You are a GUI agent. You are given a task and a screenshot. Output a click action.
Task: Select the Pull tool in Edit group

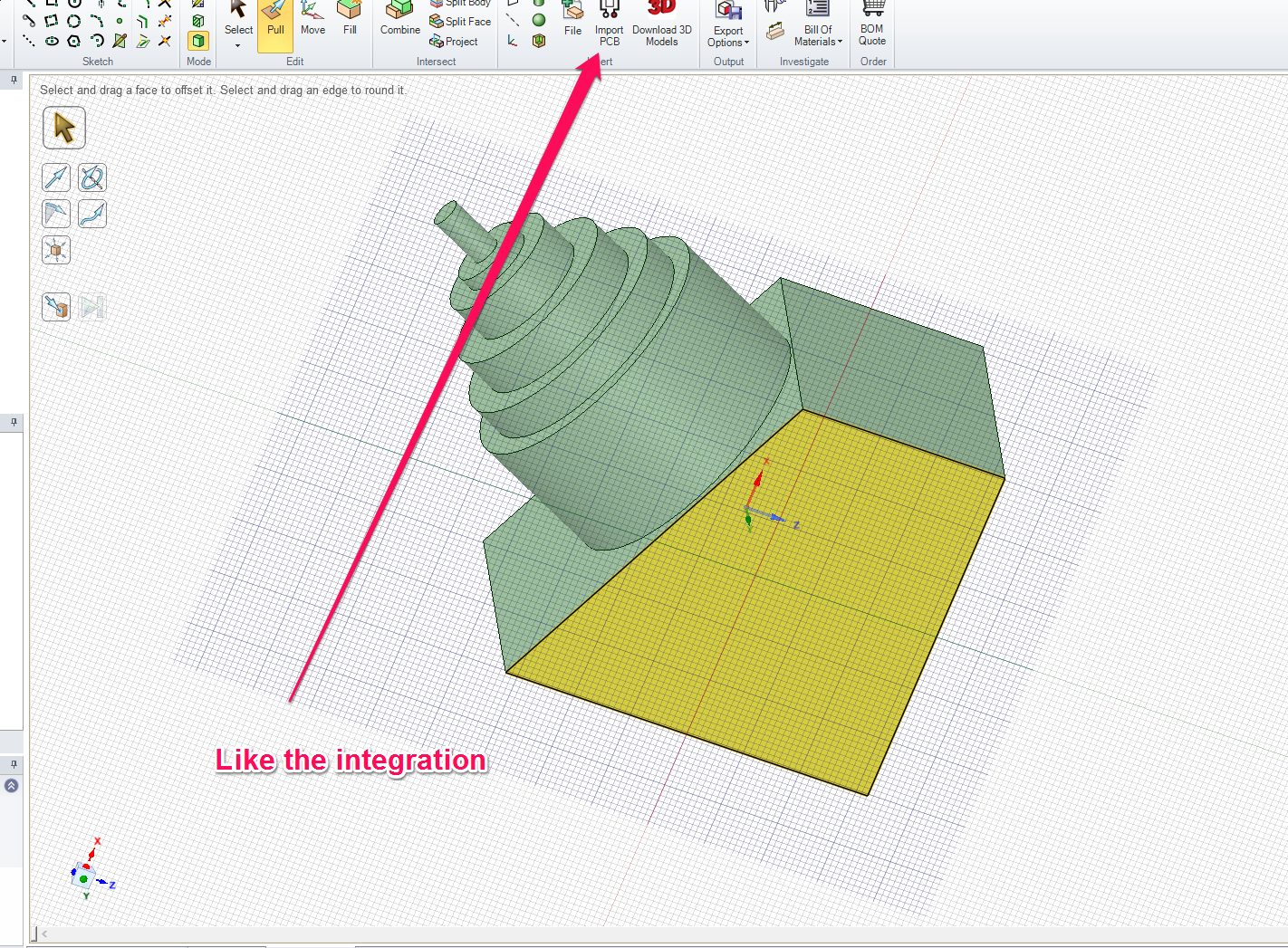point(275,22)
